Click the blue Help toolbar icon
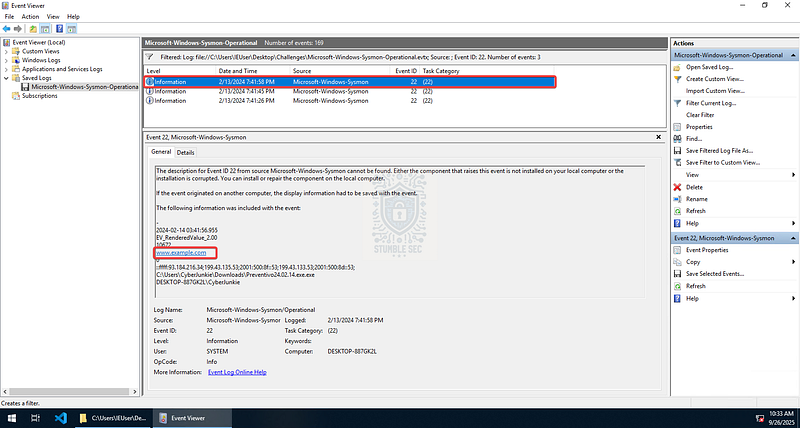This screenshot has width=800, height=428. coord(60,29)
